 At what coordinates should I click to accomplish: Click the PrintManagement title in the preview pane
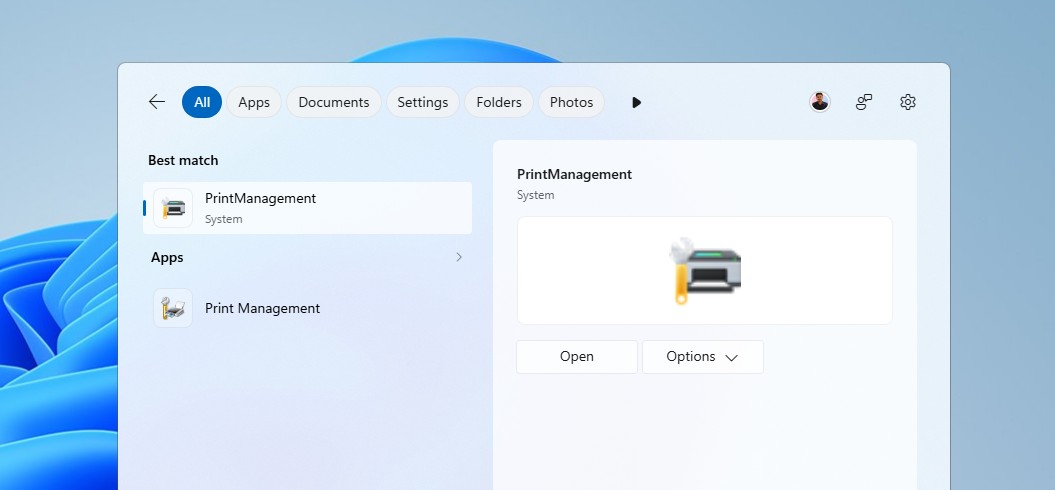(574, 174)
